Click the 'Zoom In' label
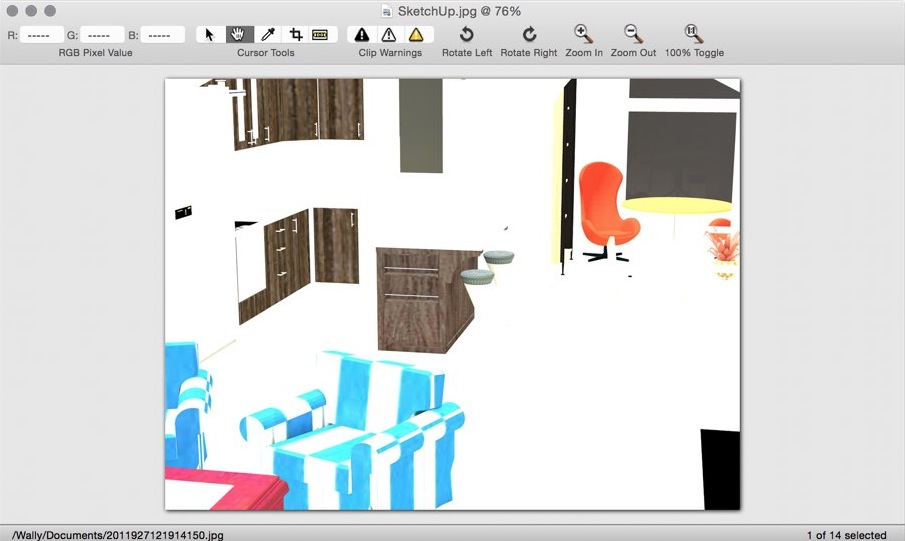 pyautogui.click(x=584, y=53)
